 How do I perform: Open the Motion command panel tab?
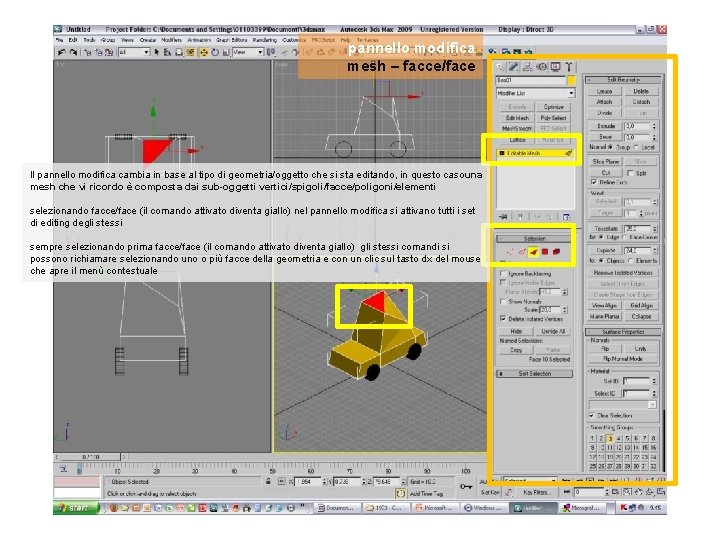click(x=542, y=67)
